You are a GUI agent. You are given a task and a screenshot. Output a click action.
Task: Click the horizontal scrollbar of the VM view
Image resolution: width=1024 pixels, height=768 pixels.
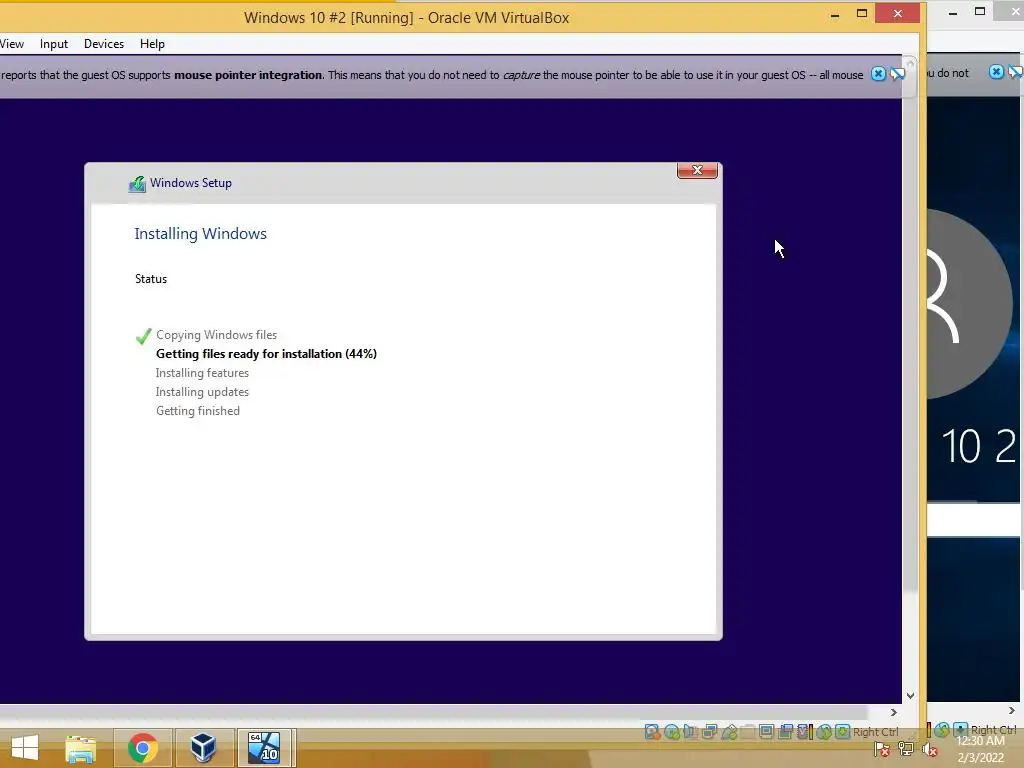pos(434,712)
